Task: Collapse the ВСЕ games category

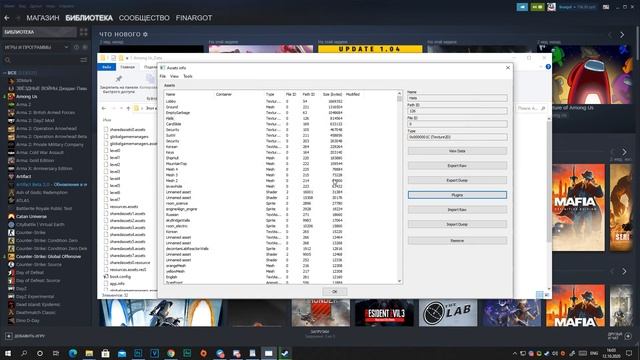Action: pos(5,73)
